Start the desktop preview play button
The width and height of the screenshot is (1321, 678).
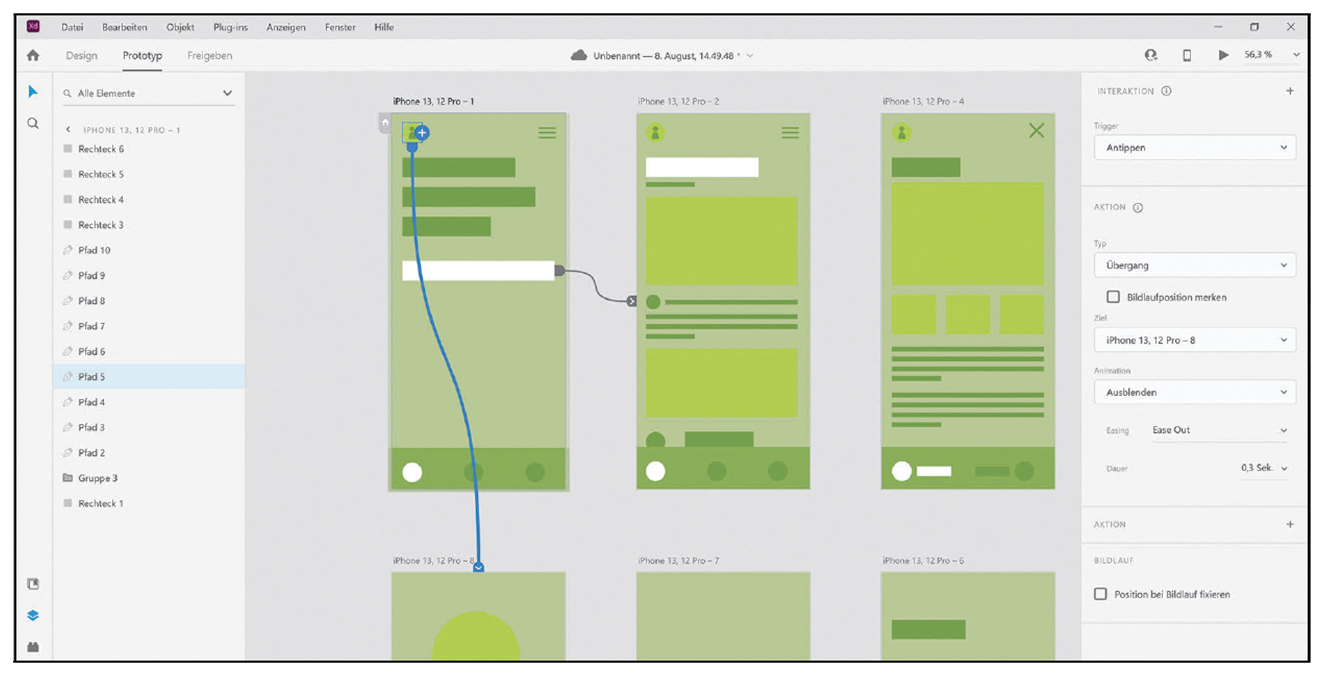[1223, 56]
